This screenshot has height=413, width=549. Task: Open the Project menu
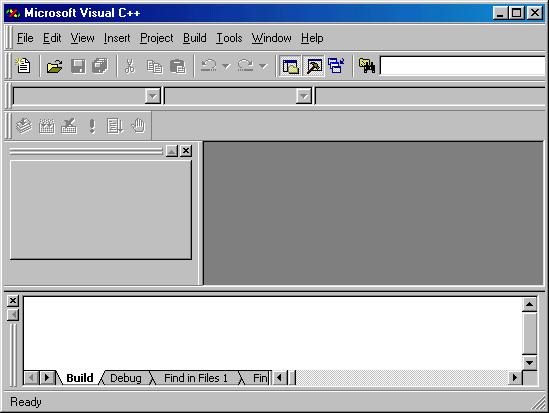tap(157, 38)
